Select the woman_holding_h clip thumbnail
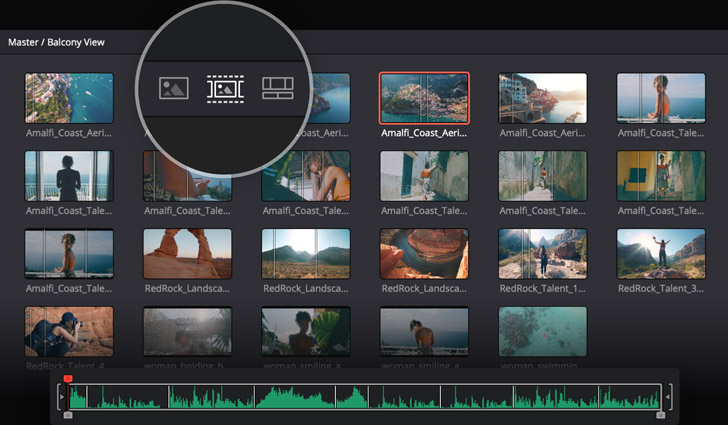 pos(187,332)
